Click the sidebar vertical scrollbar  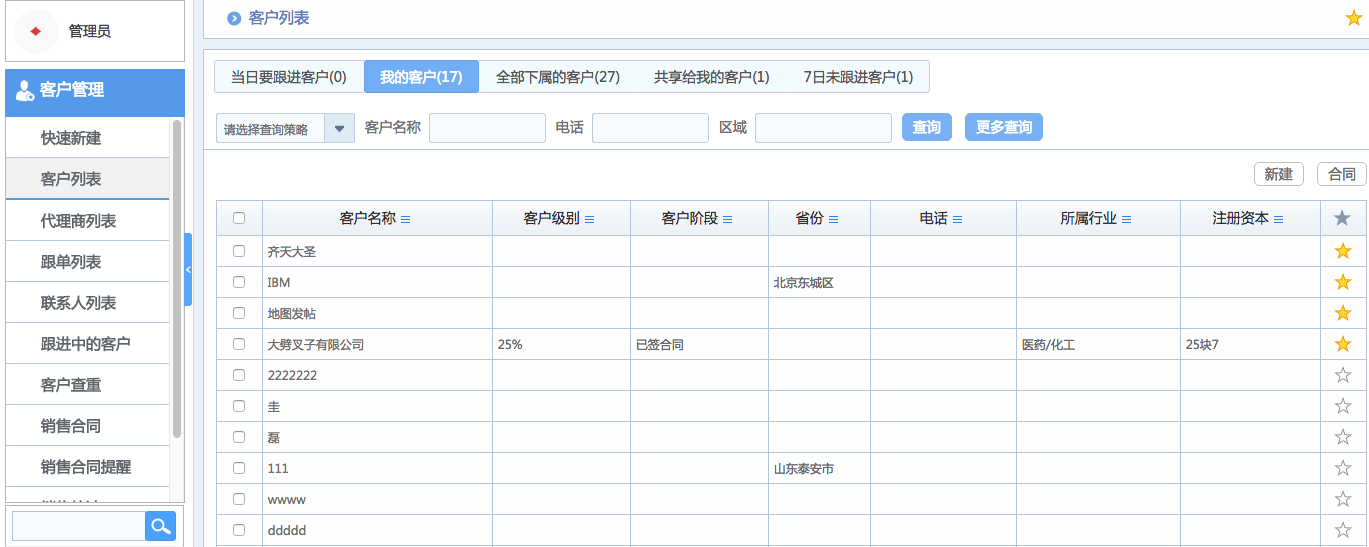pos(177,280)
